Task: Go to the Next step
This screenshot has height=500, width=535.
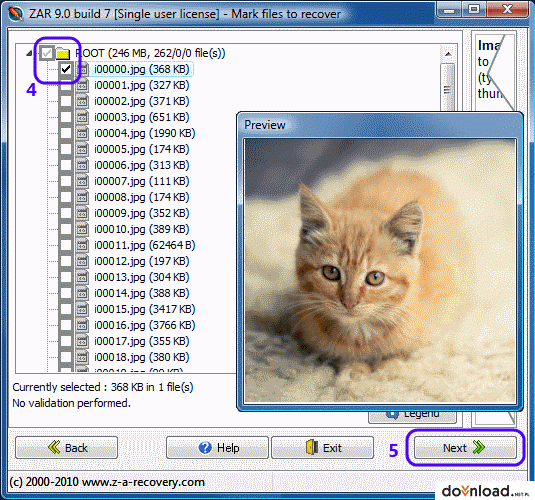Action: click(465, 447)
